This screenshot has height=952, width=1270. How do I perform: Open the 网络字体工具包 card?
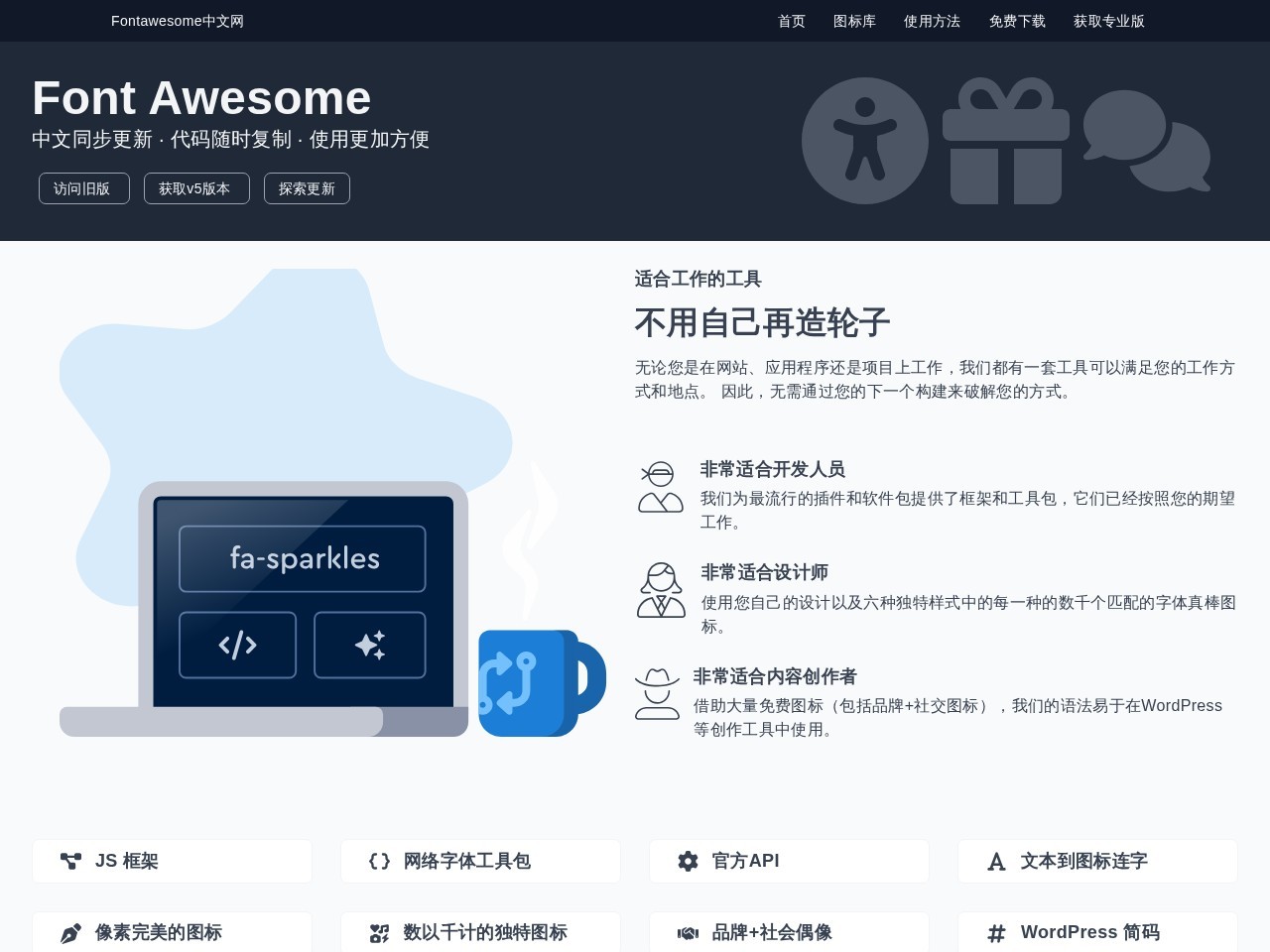click(x=480, y=861)
